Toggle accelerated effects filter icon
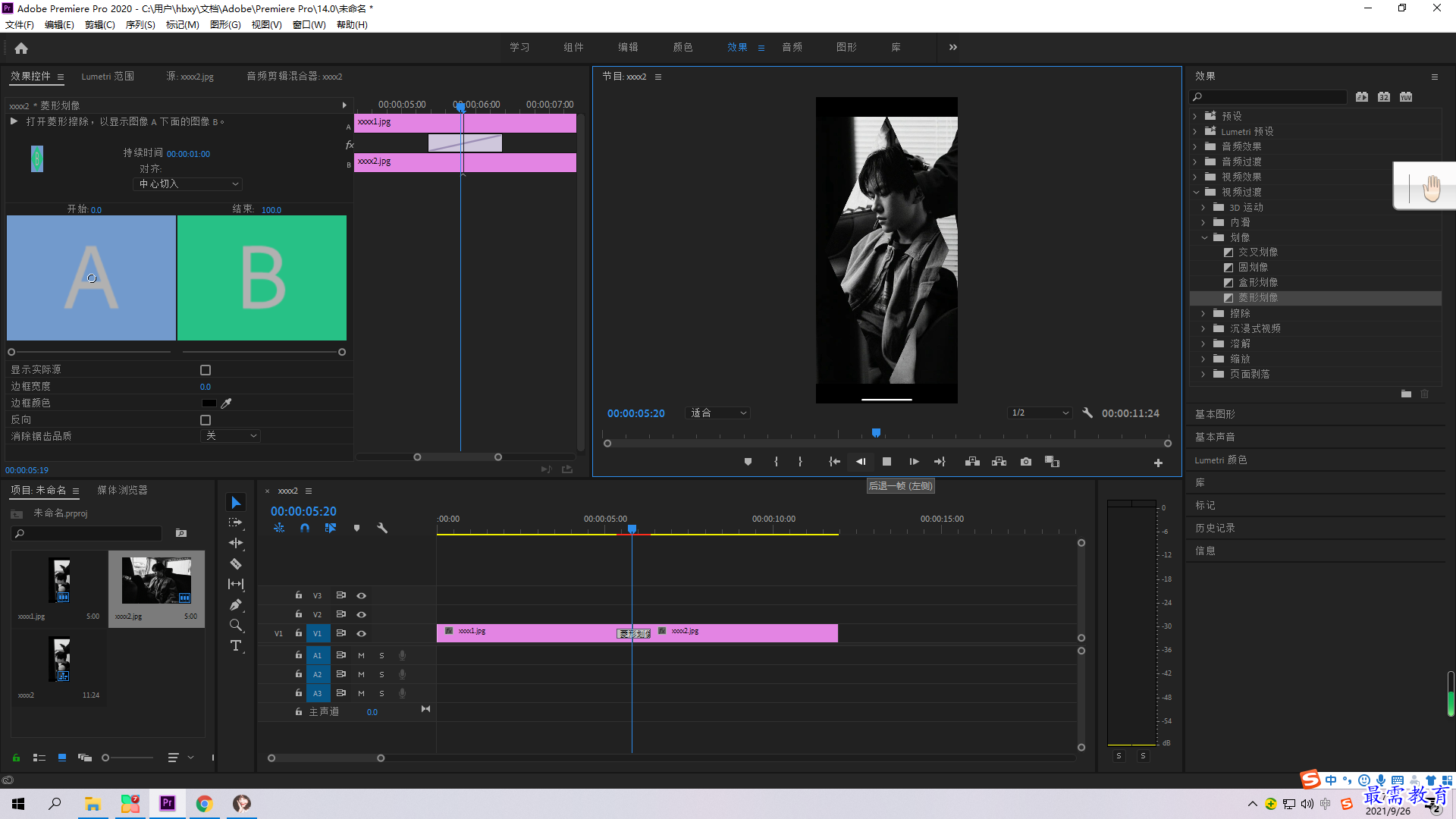Image resolution: width=1456 pixels, height=819 pixels. click(x=1362, y=97)
